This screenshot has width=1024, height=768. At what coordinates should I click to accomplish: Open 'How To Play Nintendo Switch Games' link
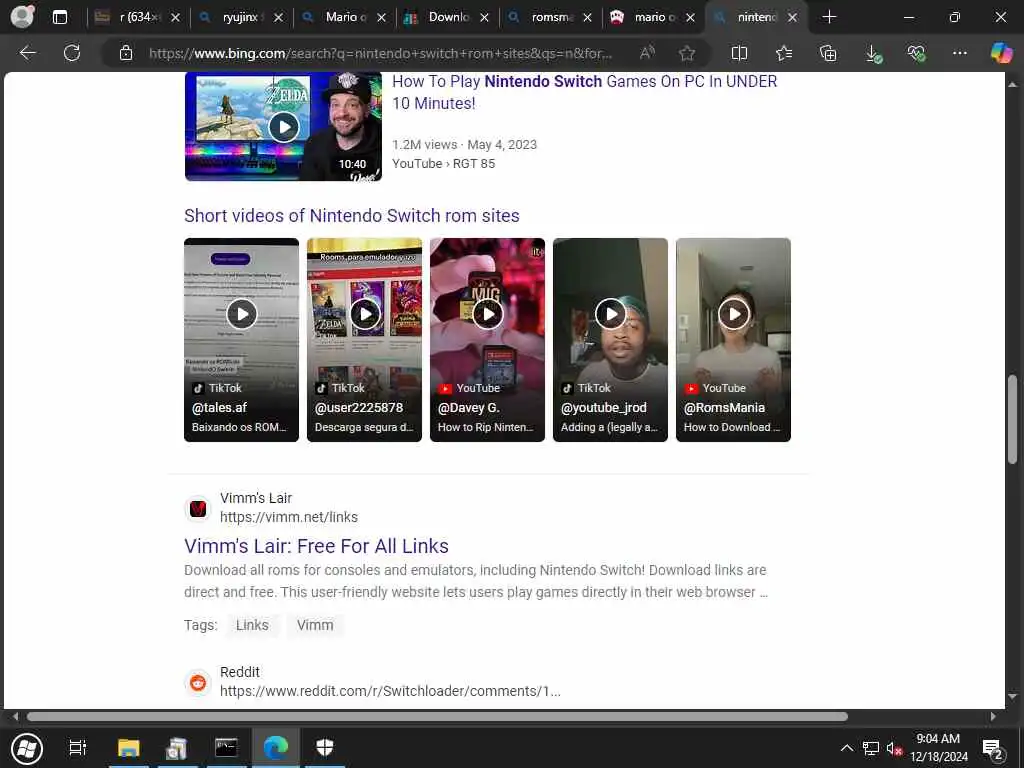point(584,92)
